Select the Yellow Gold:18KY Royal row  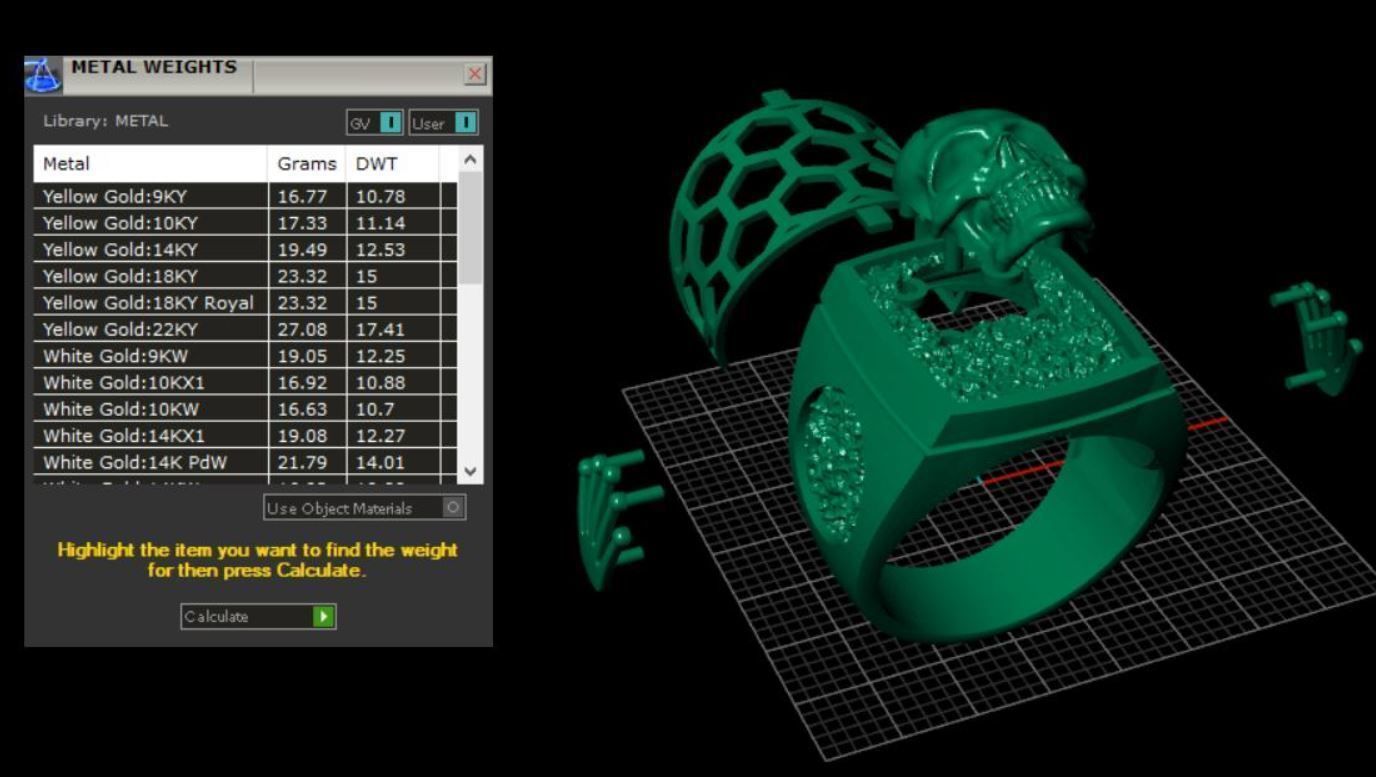click(246, 302)
